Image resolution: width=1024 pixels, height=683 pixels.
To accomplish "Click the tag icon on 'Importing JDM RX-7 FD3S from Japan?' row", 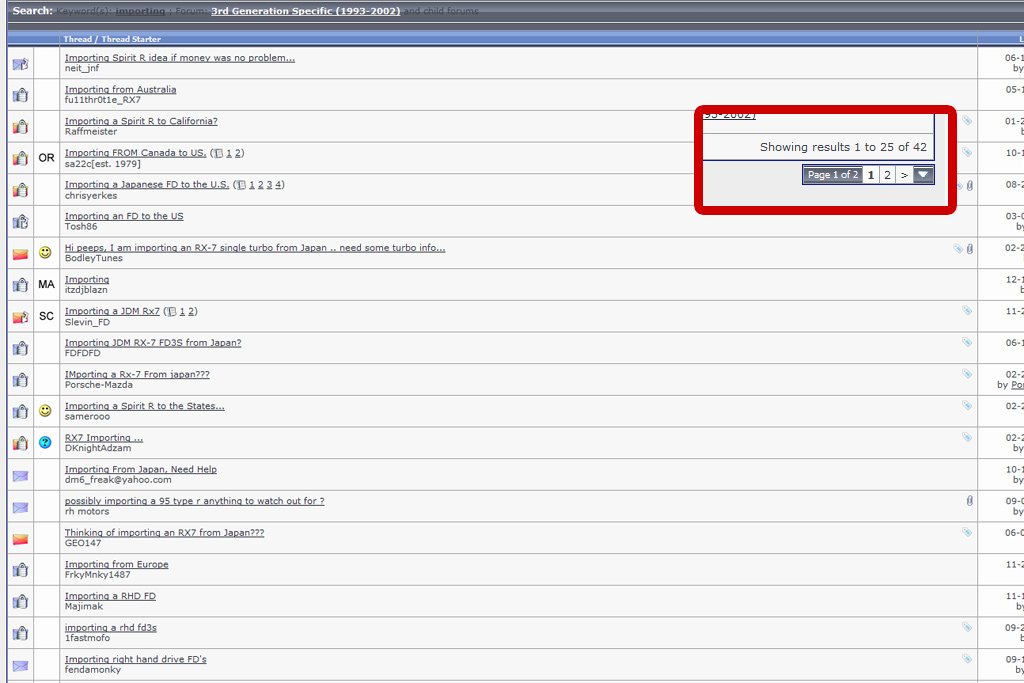I will [x=967, y=342].
